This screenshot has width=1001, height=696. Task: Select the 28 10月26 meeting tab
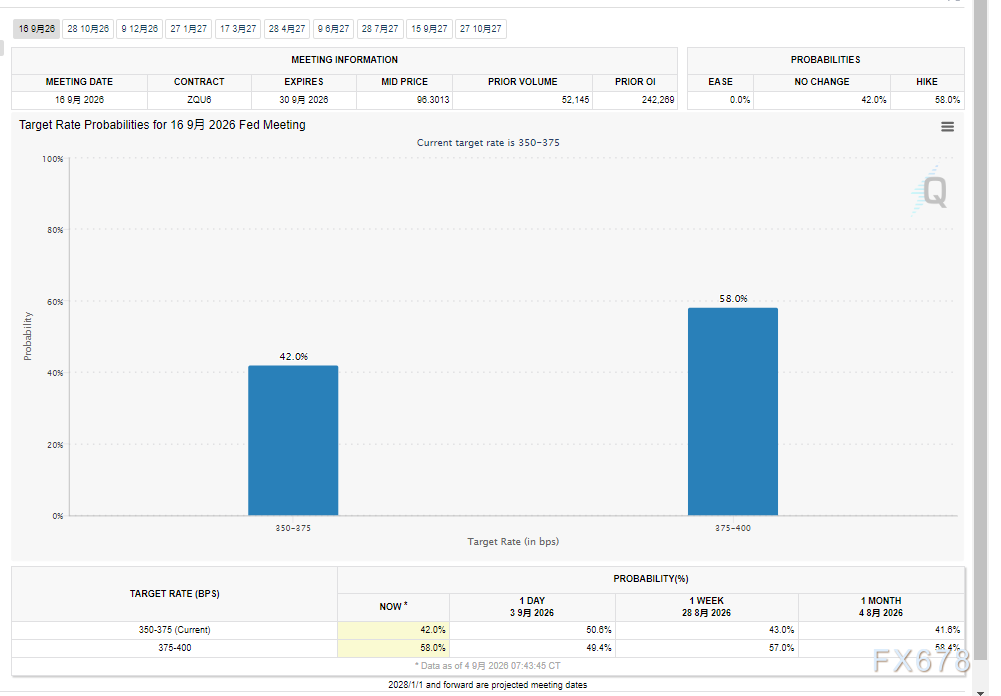(x=88, y=29)
